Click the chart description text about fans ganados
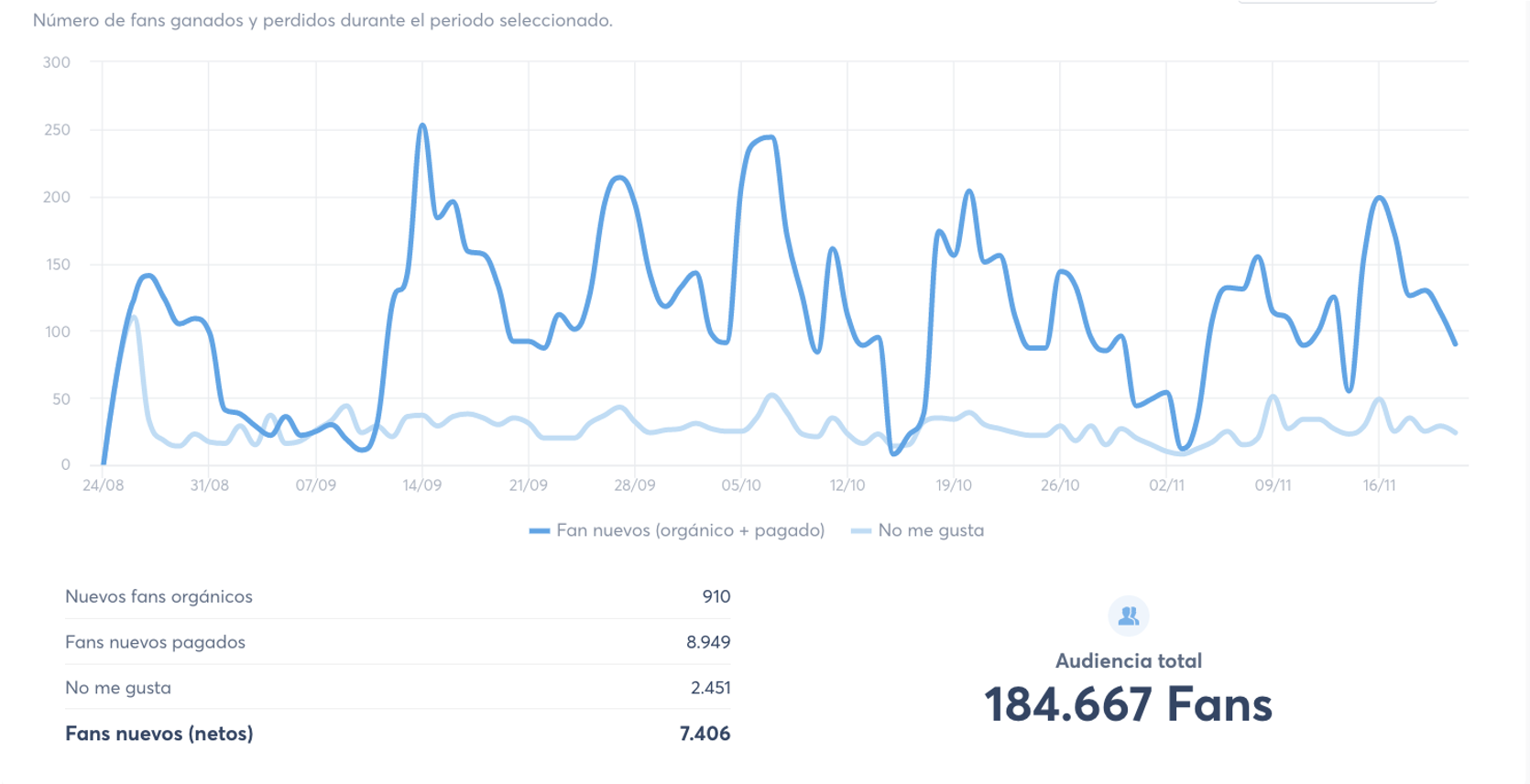The width and height of the screenshot is (1530, 784). [x=322, y=20]
